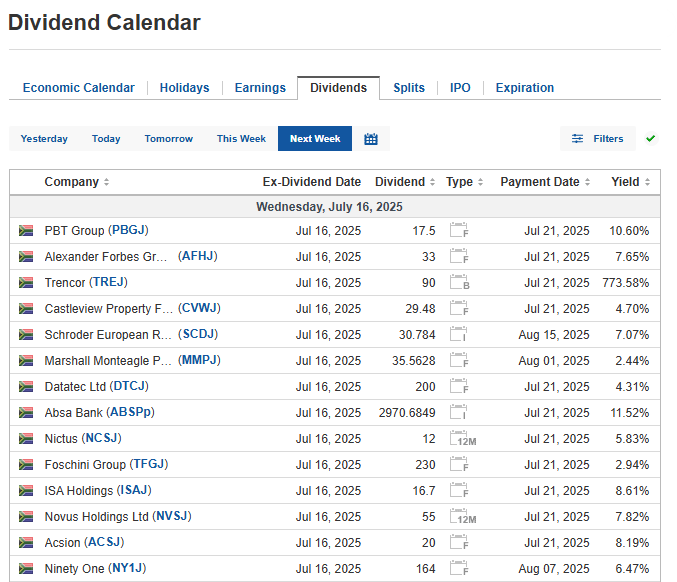The image size is (677, 582).
Task: Click the flag icon beside Datatec Ltd
Action: 26,386
